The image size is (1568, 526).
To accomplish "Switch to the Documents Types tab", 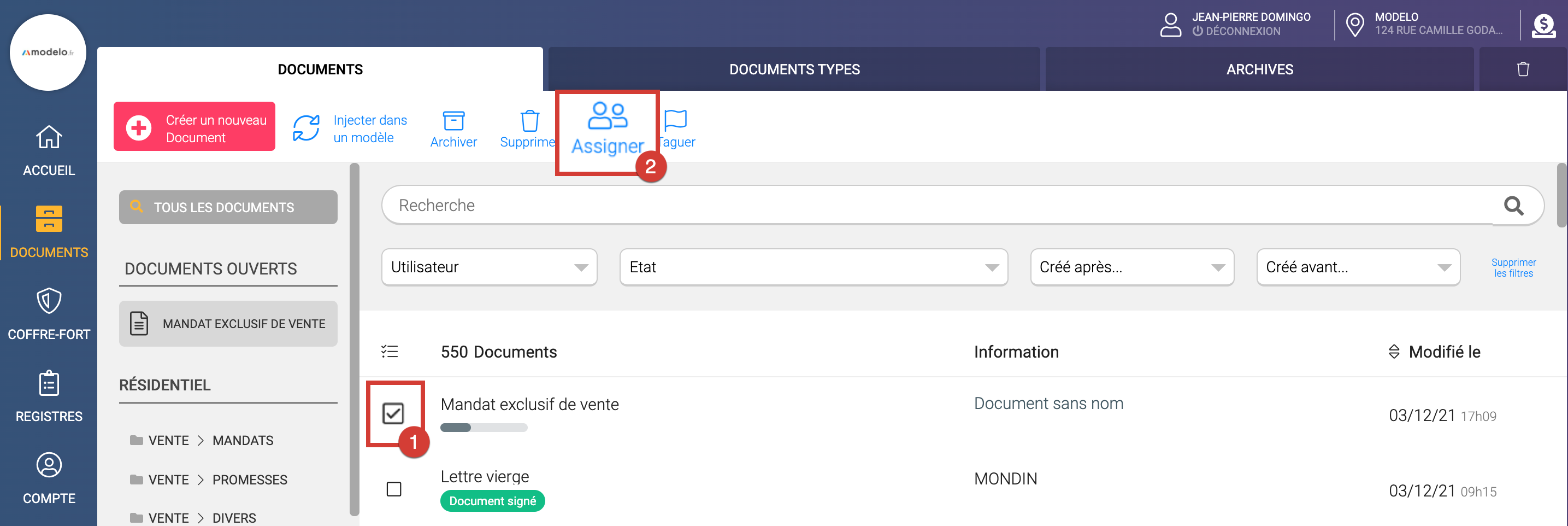I will pos(794,69).
